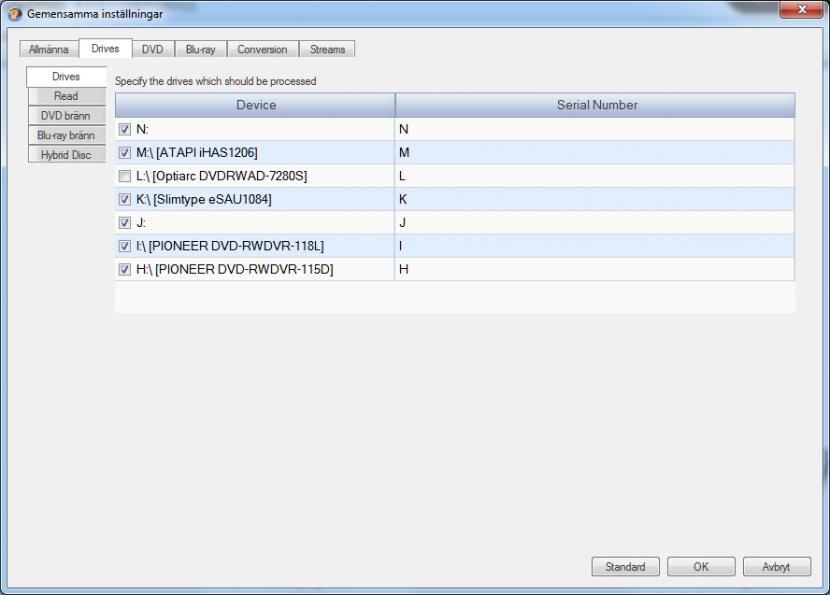Select the top Drives tab

click(x=105, y=48)
